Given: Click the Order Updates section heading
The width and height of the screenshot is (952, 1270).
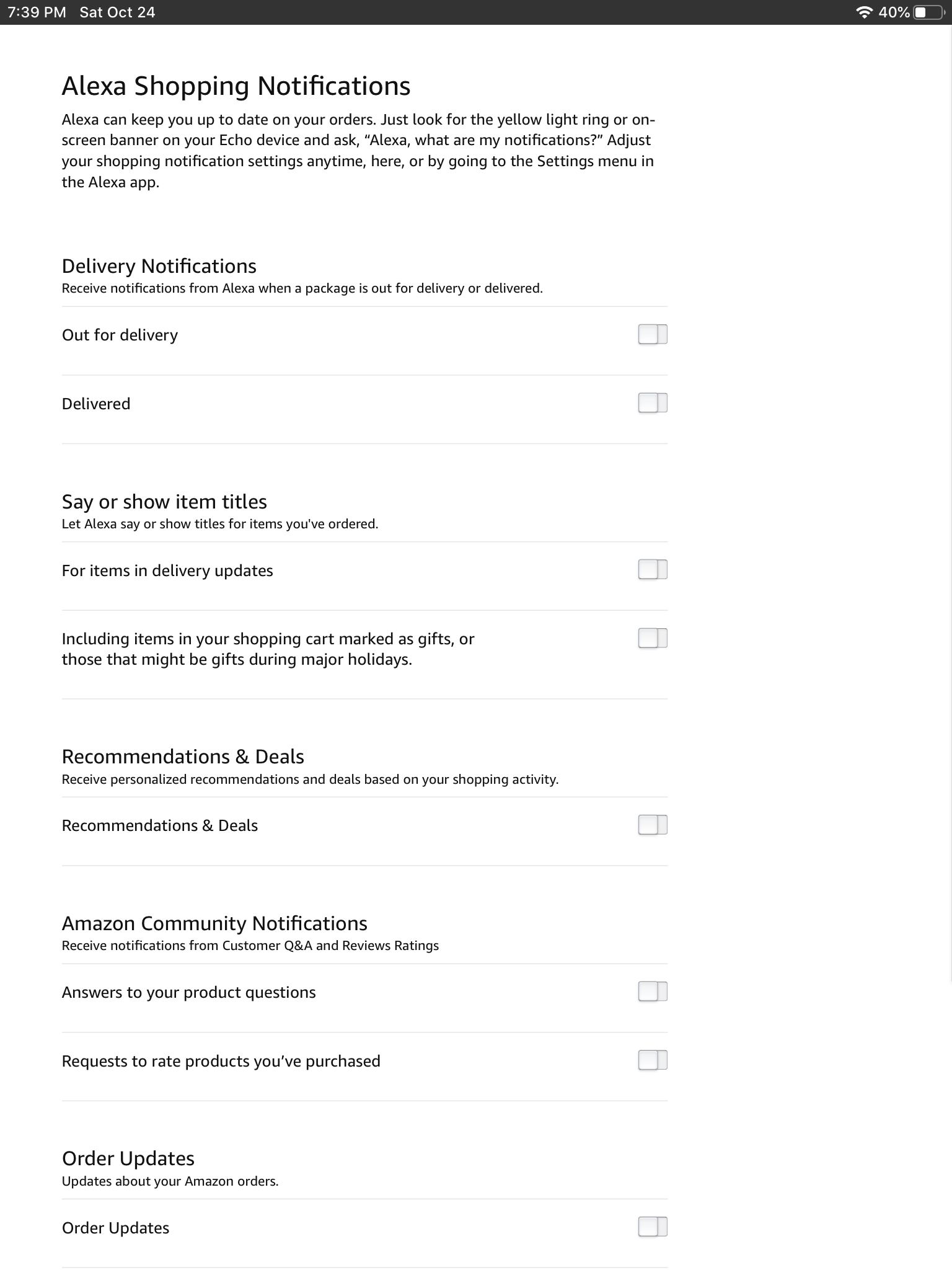Looking at the screenshot, I should tap(127, 1157).
